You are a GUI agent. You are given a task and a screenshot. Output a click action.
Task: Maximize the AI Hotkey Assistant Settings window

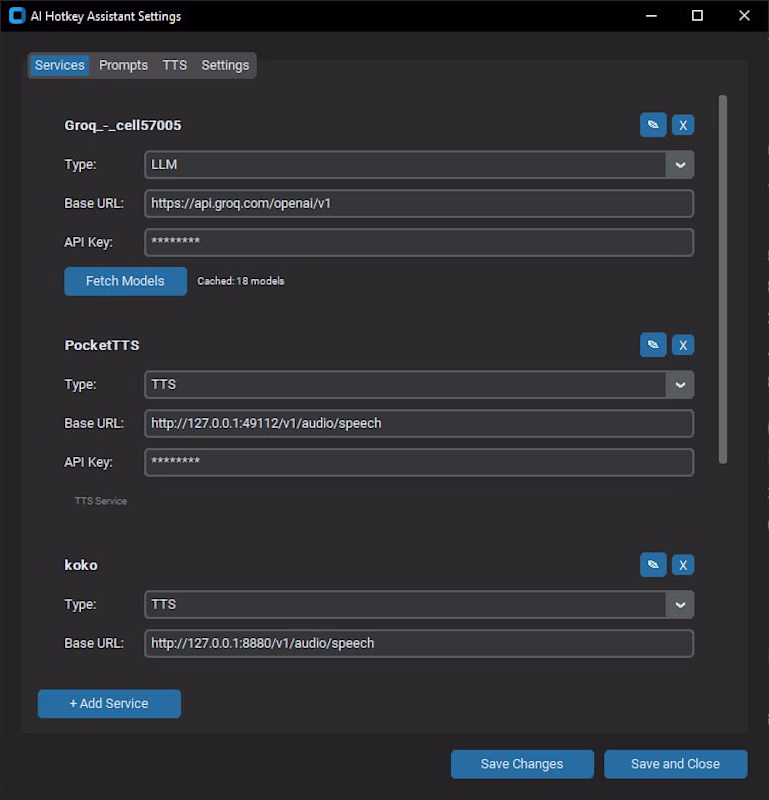[x=697, y=16]
